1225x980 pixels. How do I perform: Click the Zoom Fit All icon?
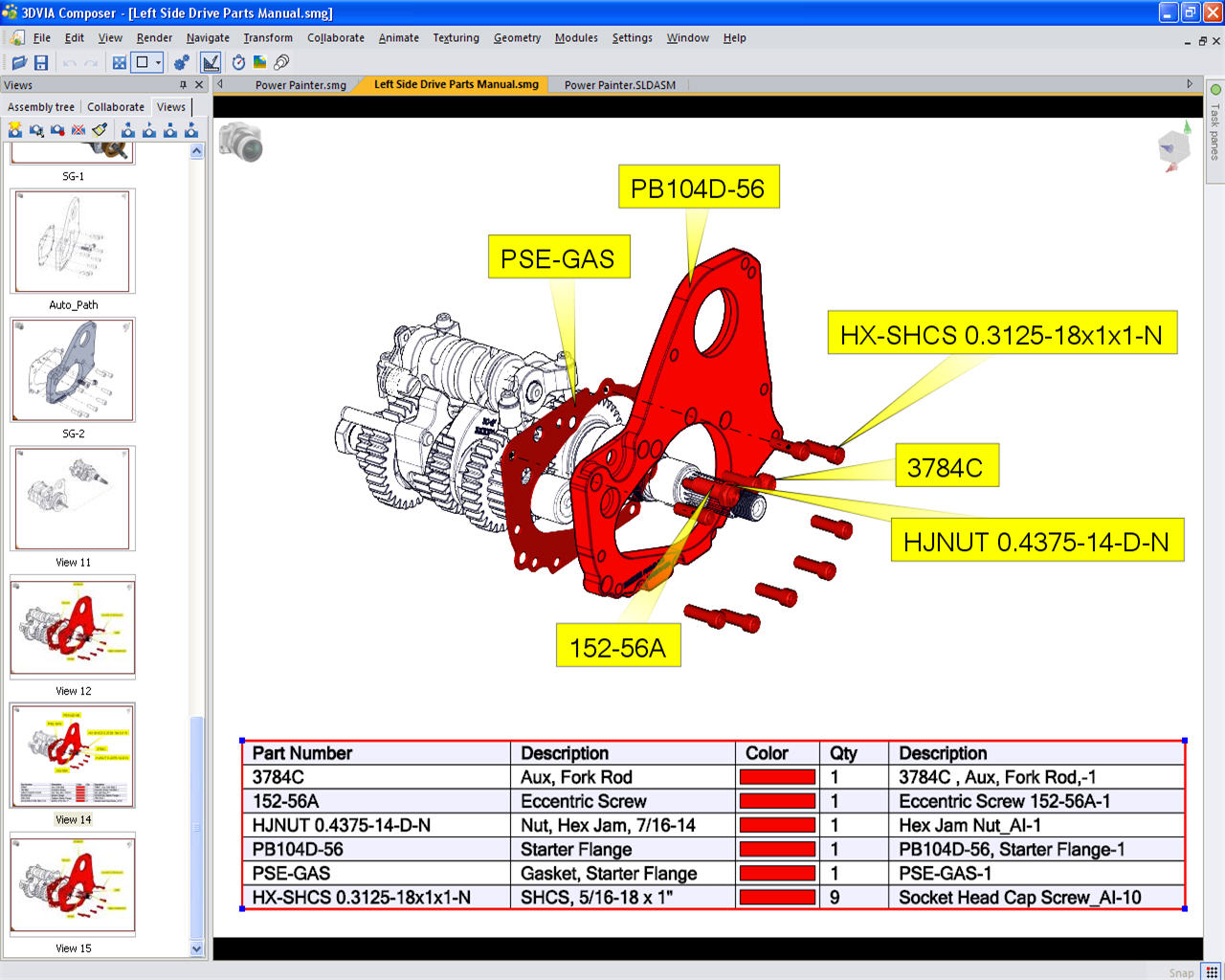tap(120, 62)
